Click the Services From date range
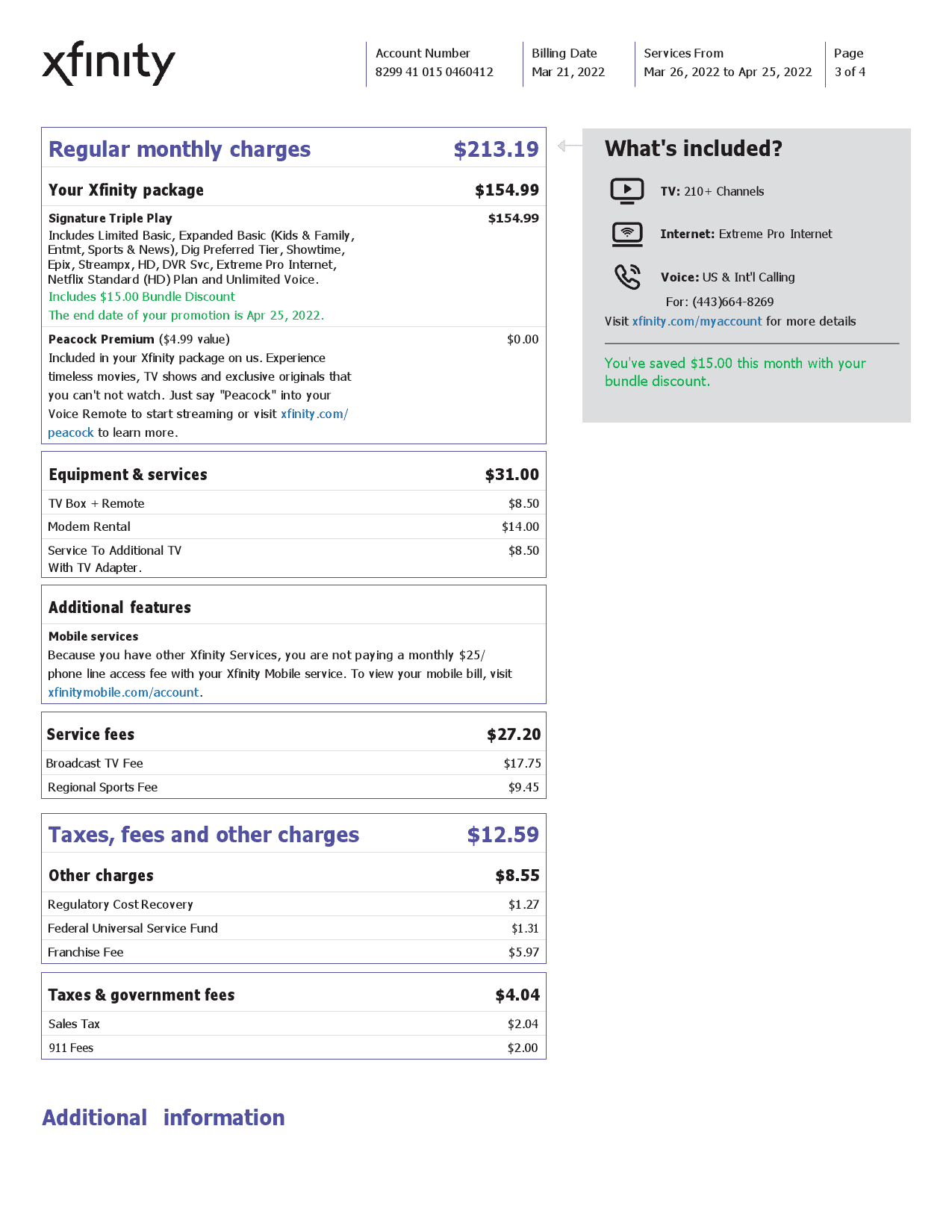The image size is (952, 1232). [728, 72]
